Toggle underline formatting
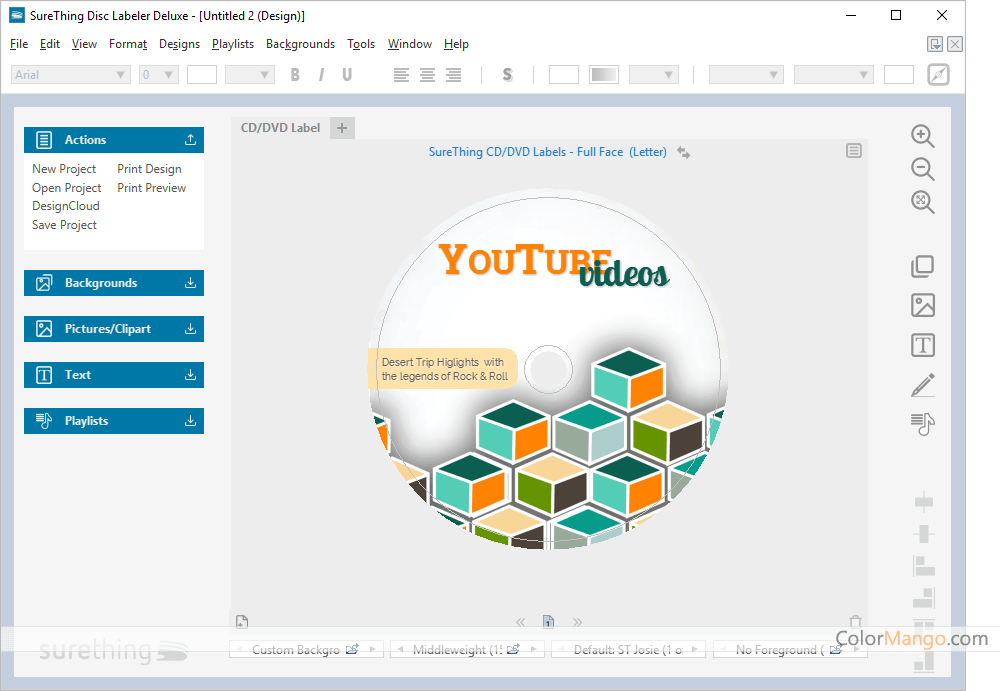The width and height of the screenshot is (1000, 691). pyautogui.click(x=347, y=75)
